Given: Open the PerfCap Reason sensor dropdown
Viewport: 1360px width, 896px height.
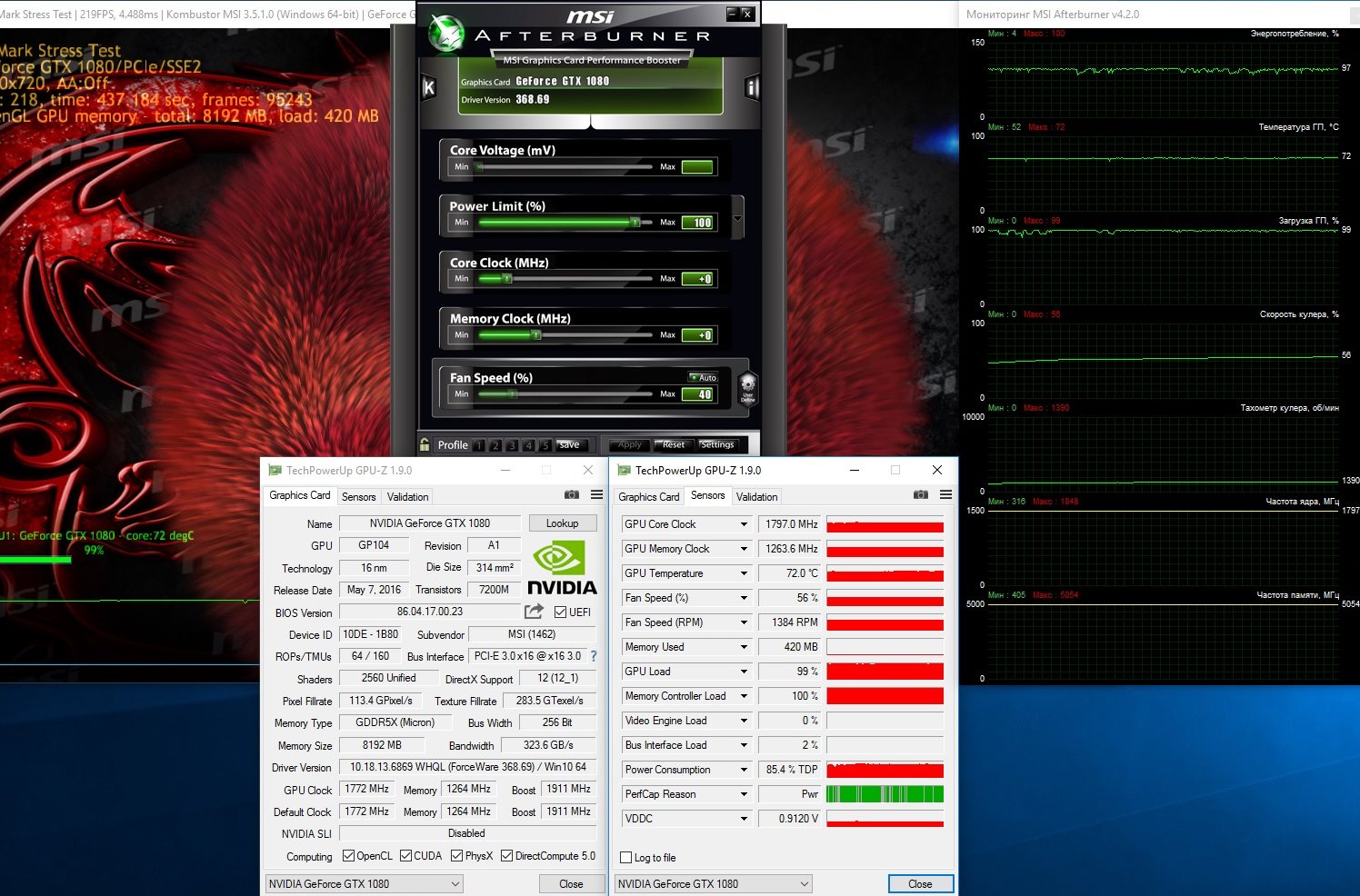Looking at the screenshot, I should (x=744, y=794).
